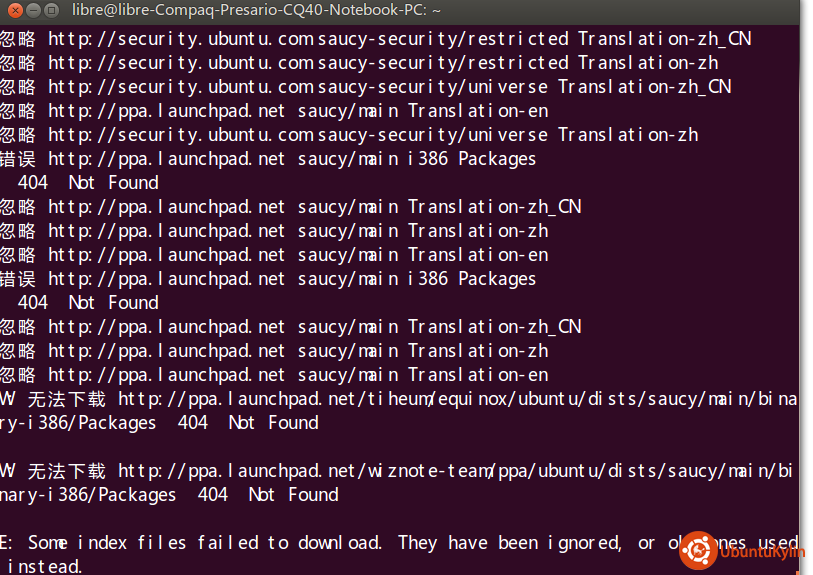This screenshot has width=813, height=575.
Task: Click the first 错误 ppa.launchpad.net i386 Packages line
Action: point(268,159)
